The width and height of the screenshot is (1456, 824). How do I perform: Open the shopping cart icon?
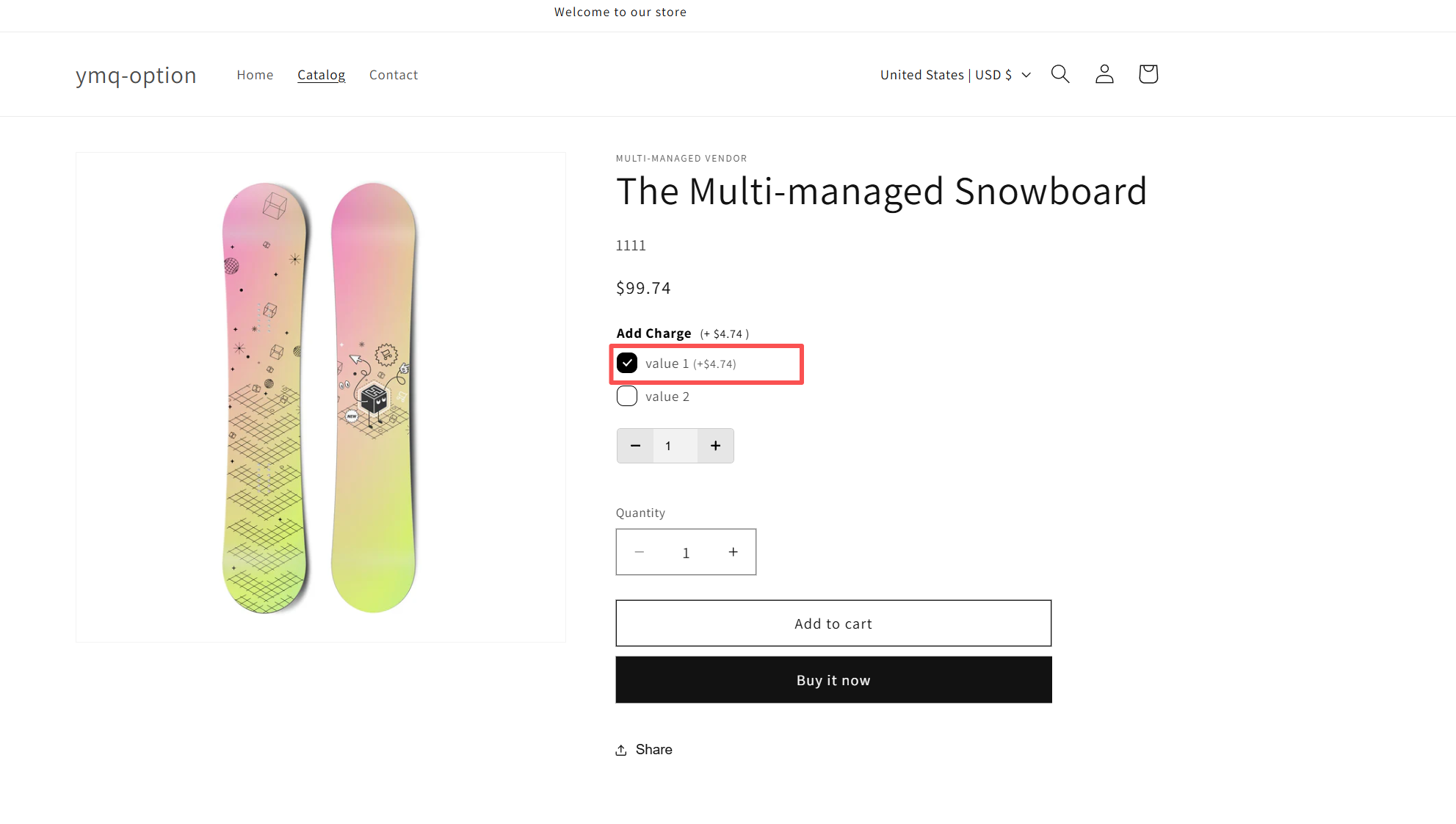1148,74
